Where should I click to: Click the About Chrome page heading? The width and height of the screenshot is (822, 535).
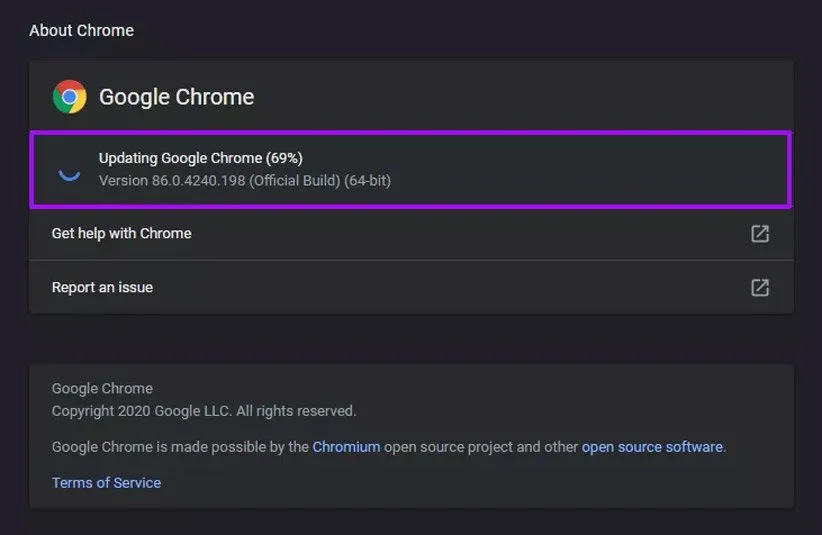tap(81, 31)
